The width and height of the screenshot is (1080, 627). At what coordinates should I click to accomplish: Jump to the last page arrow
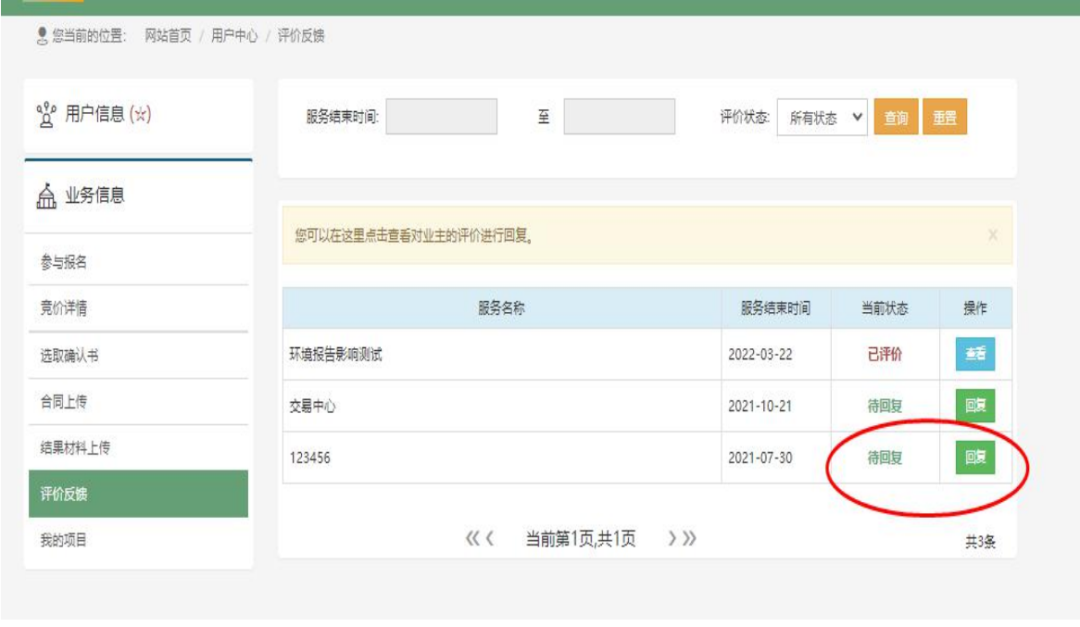coord(689,538)
